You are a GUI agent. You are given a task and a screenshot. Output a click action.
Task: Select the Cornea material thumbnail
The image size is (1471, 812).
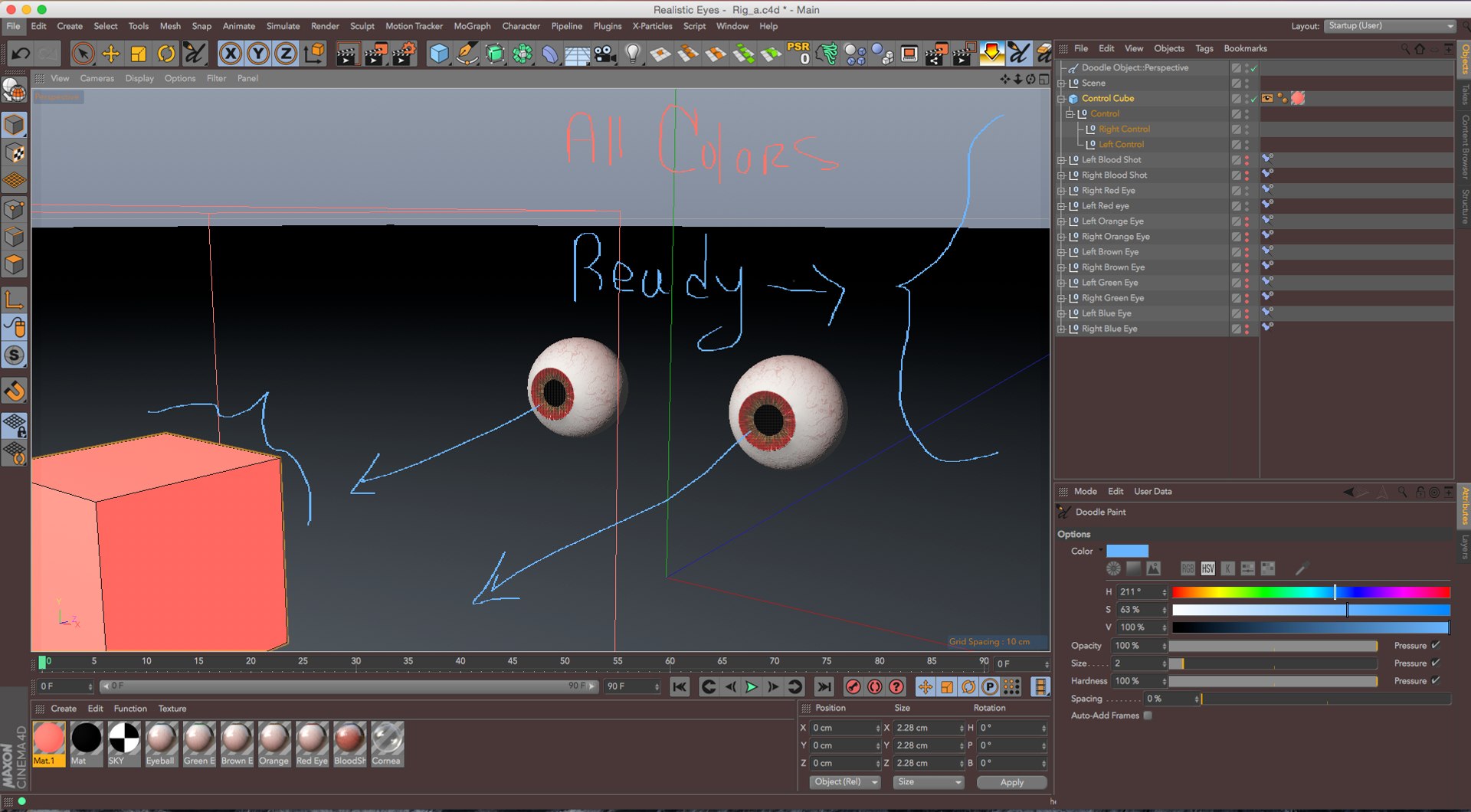click(x=387, y=743)
